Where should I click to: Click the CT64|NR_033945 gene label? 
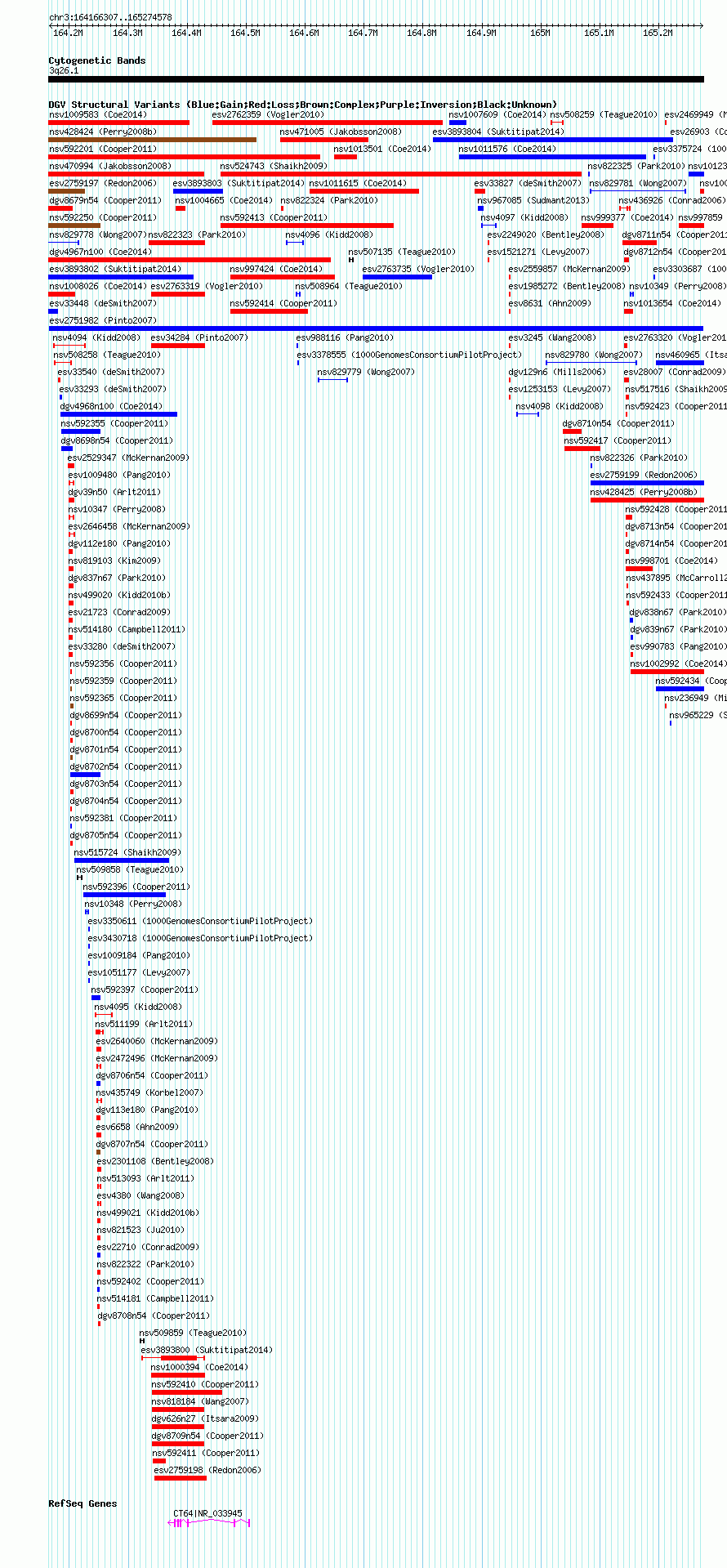pos(207,1513)
